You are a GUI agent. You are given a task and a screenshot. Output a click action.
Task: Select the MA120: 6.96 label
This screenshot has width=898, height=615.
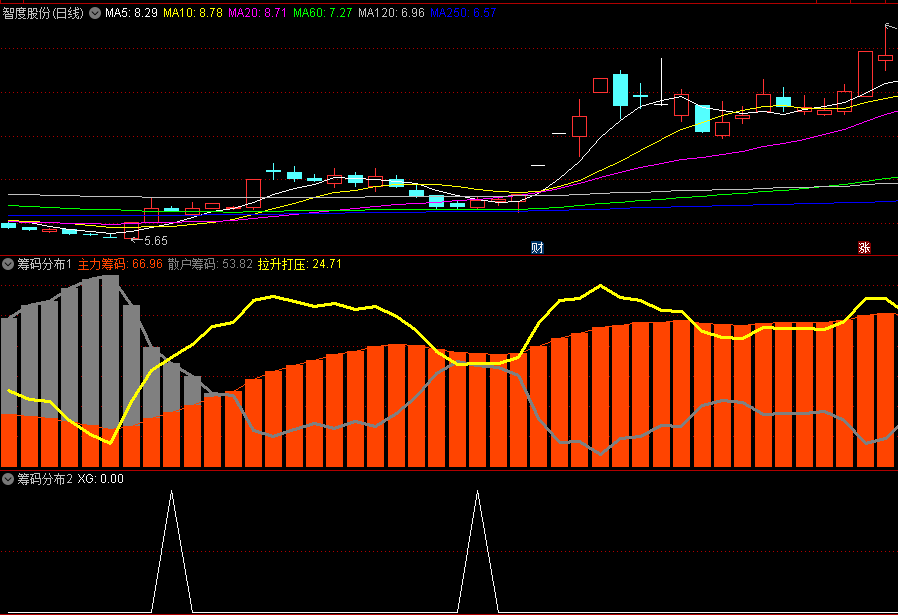[391, 13]
